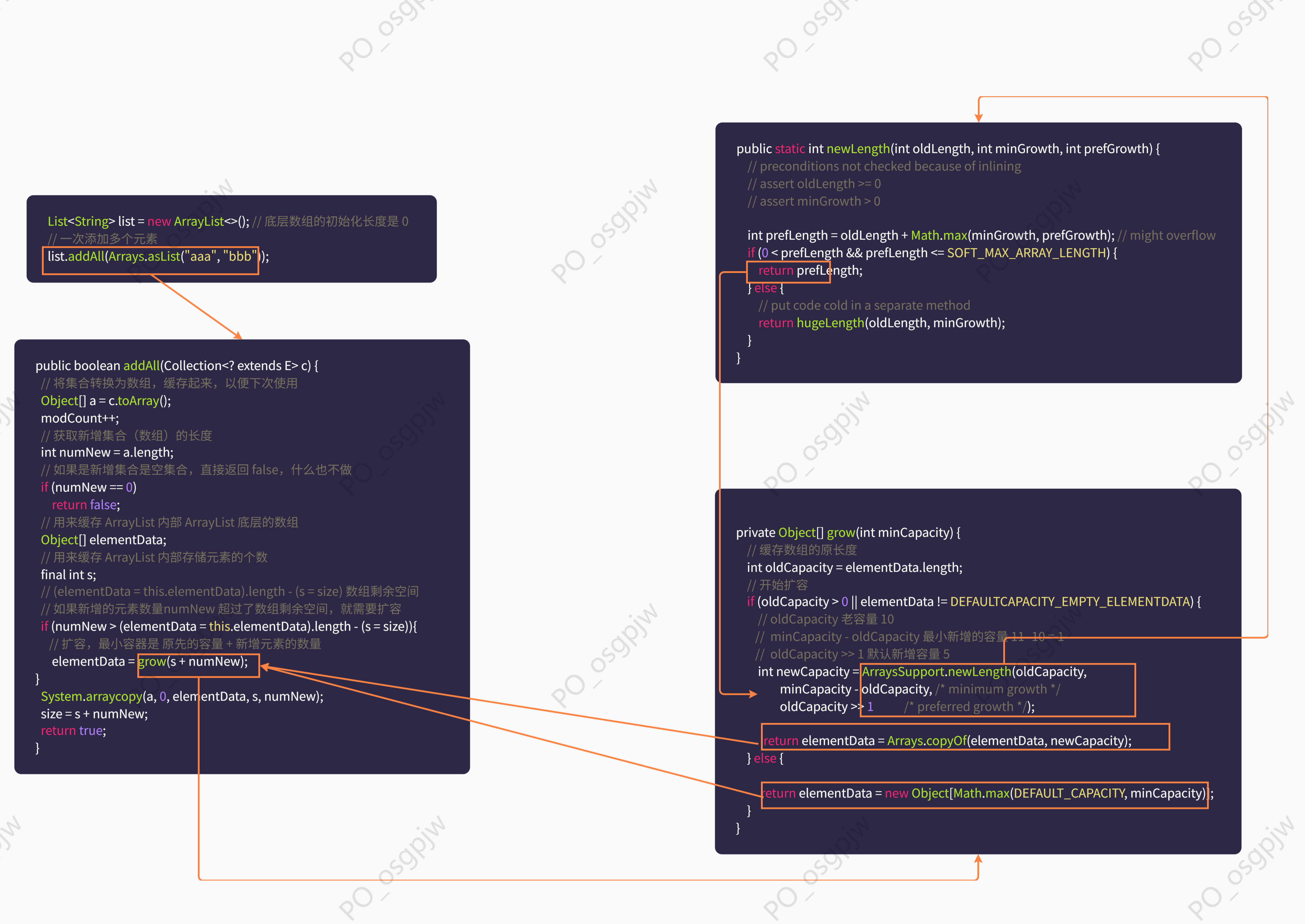This screenshot has width=1305, height=924.
Task: Click the 'size = s + numNew' line
Action: click(x=94, y=714)
